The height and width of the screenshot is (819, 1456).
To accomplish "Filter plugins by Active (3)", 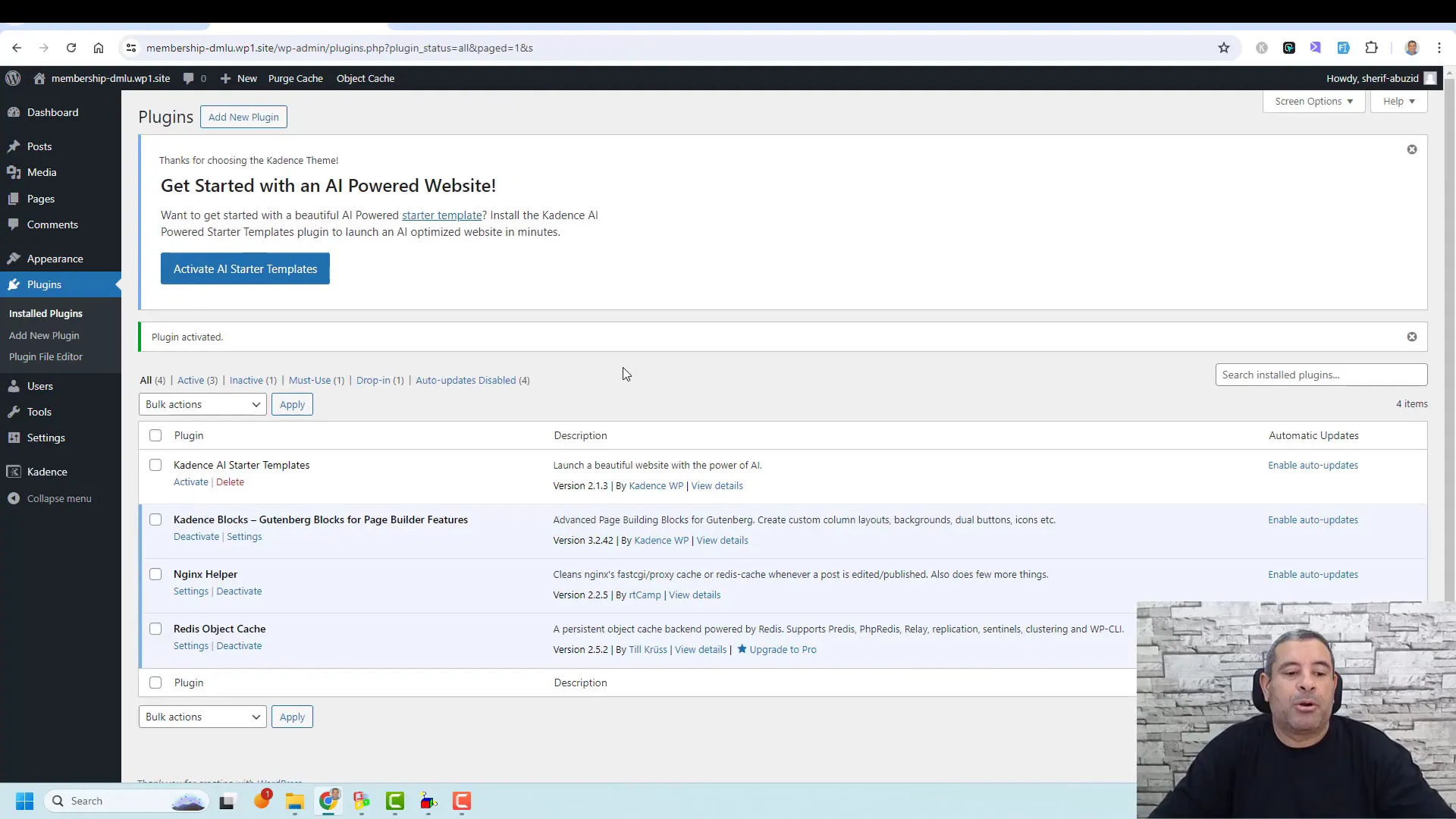I will (197, 380).
